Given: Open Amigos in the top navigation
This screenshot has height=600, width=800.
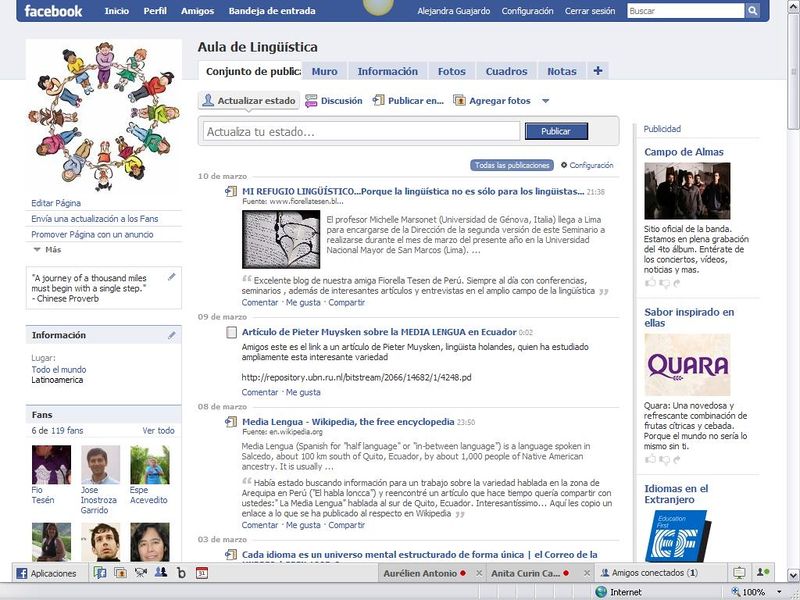Looking at the screenshot, I should [x=197, y=10].
